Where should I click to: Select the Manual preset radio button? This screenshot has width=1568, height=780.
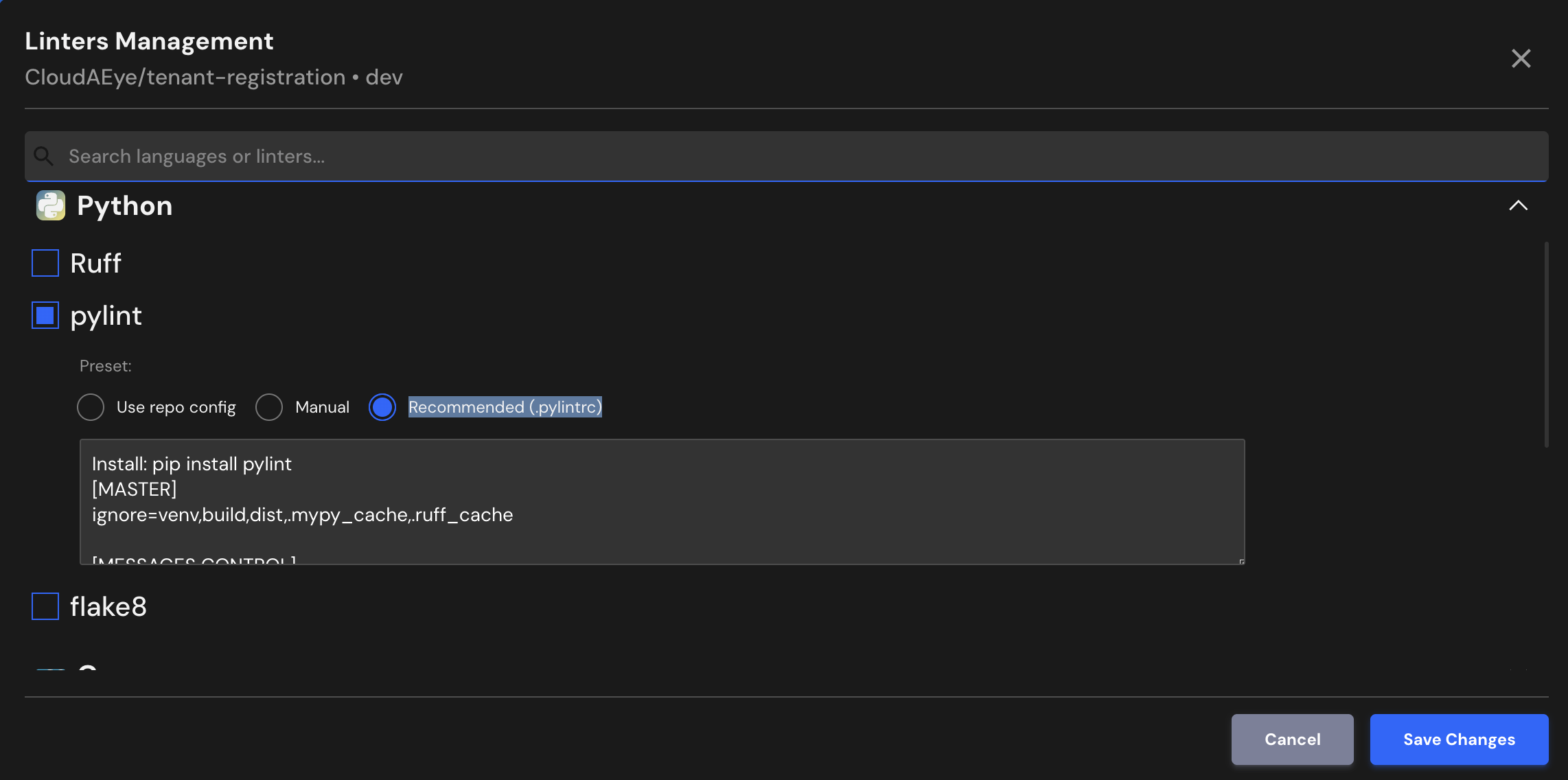click(269, 407)
